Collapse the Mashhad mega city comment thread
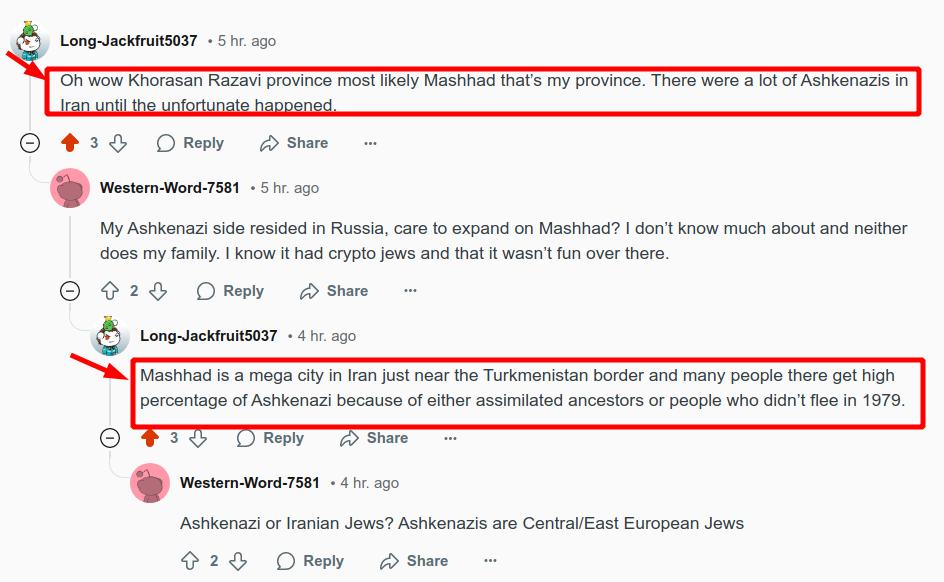This screenshot has width=944, height=582. [x=110, y=438]
